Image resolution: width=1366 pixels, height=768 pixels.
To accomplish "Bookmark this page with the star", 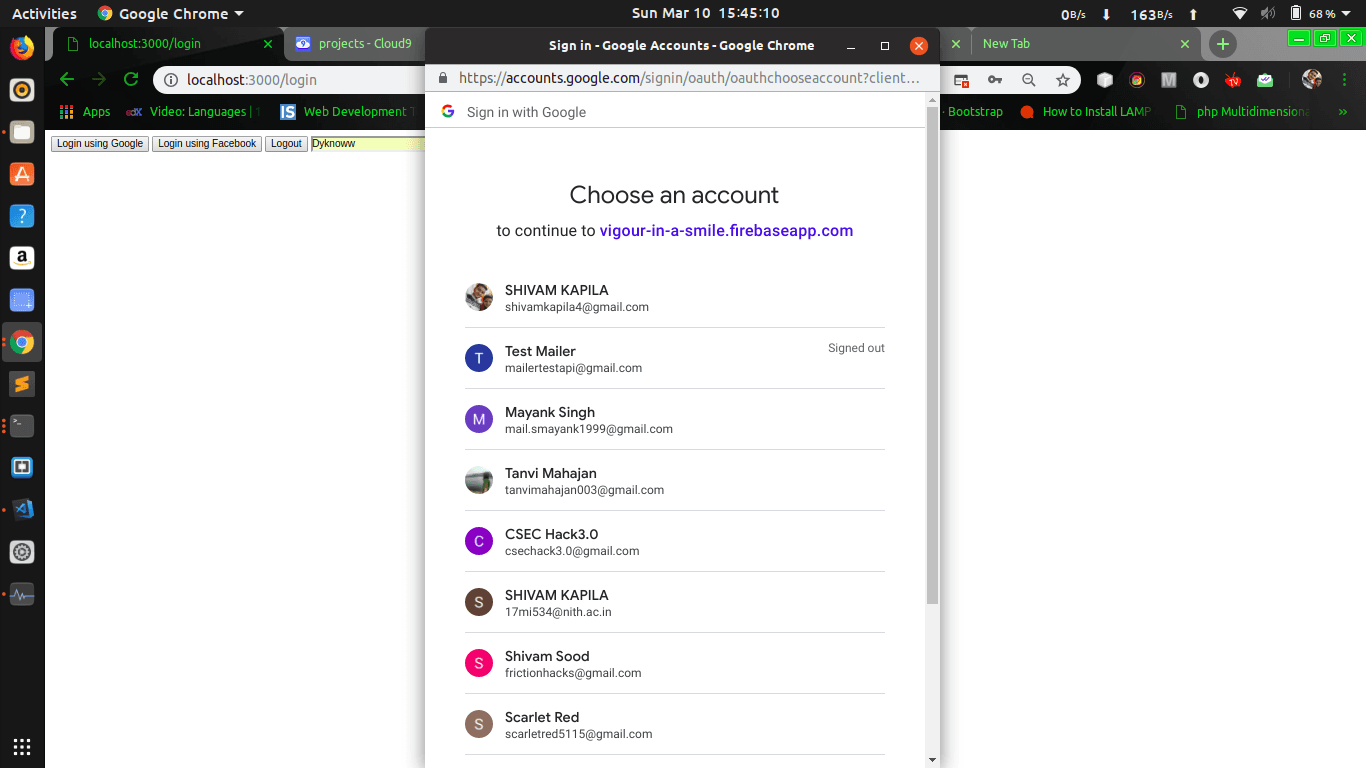I will pos(1062,80).
